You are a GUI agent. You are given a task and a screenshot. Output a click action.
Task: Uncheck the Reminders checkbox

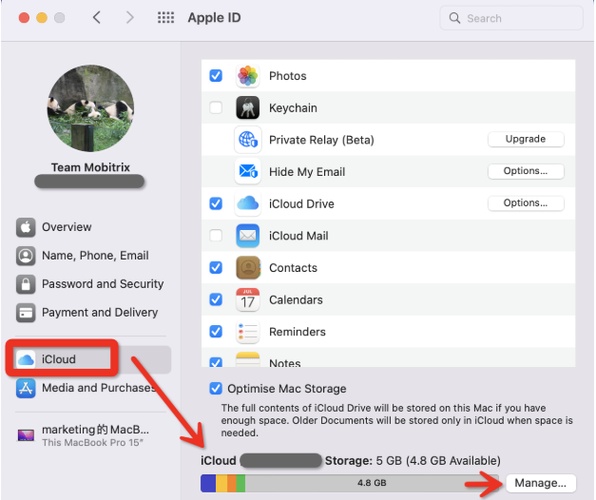click(216, 332)
